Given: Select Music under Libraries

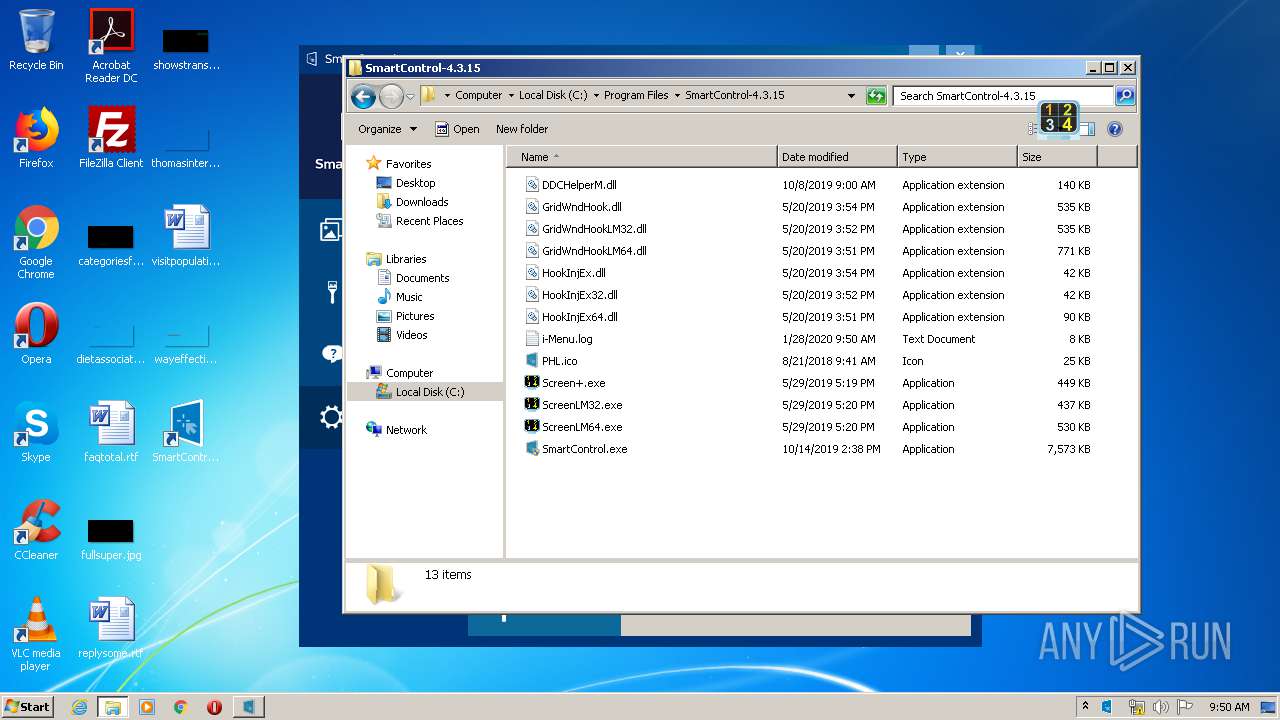Looking at the screenshot, I should 409,297.
